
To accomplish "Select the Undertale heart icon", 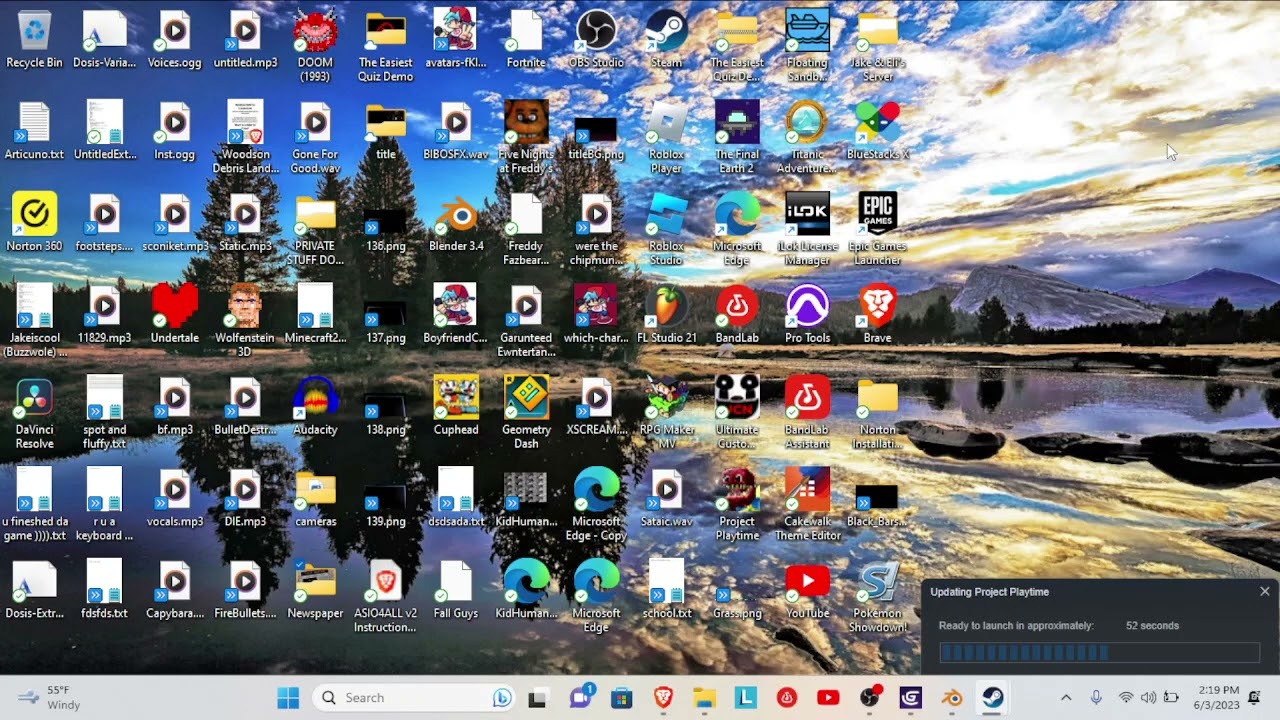I will click(x=175, y=315).
